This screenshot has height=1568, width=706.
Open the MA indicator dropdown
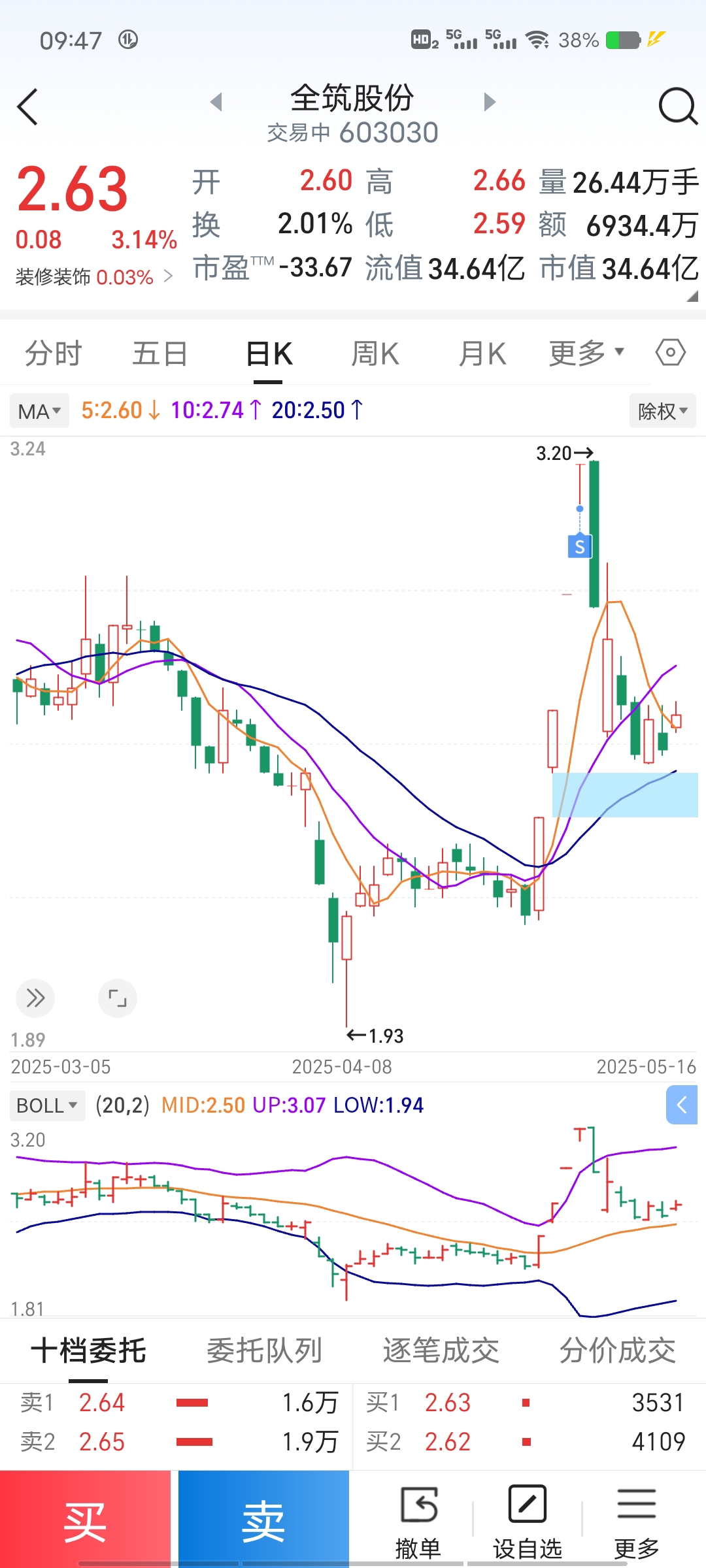[x=39, y=412]
